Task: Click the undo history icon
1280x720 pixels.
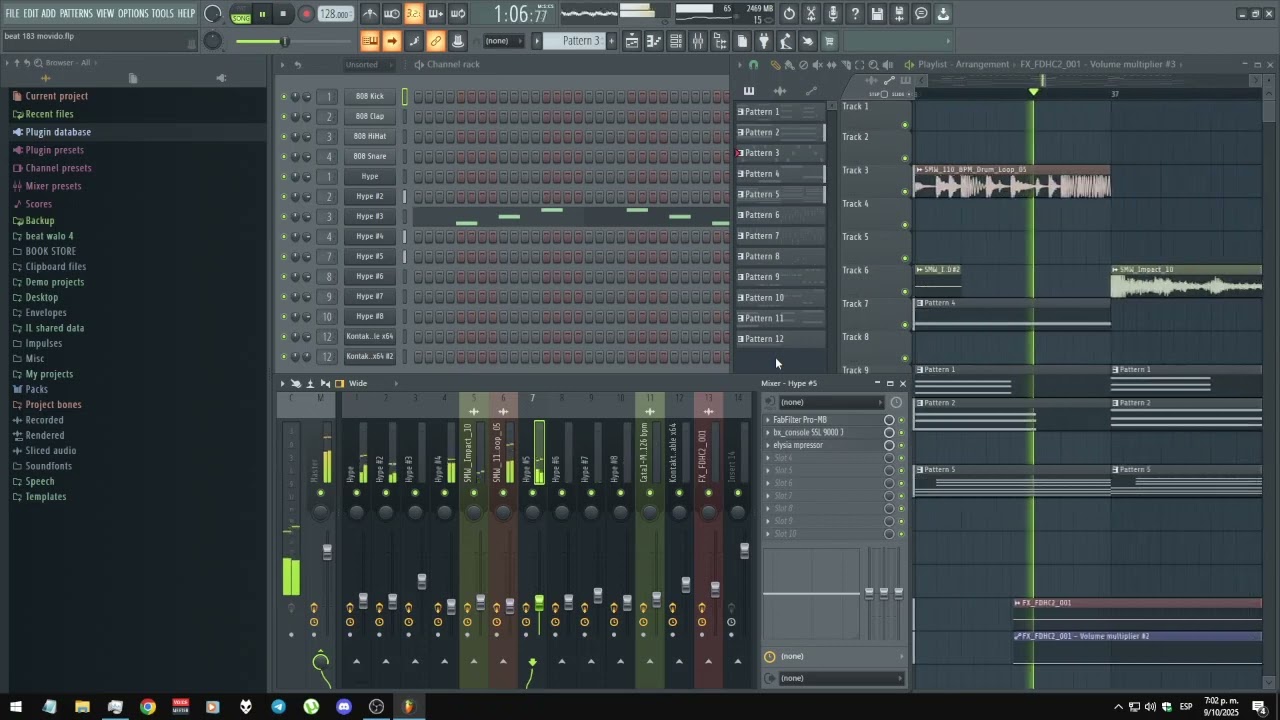Action: (789, 14)
